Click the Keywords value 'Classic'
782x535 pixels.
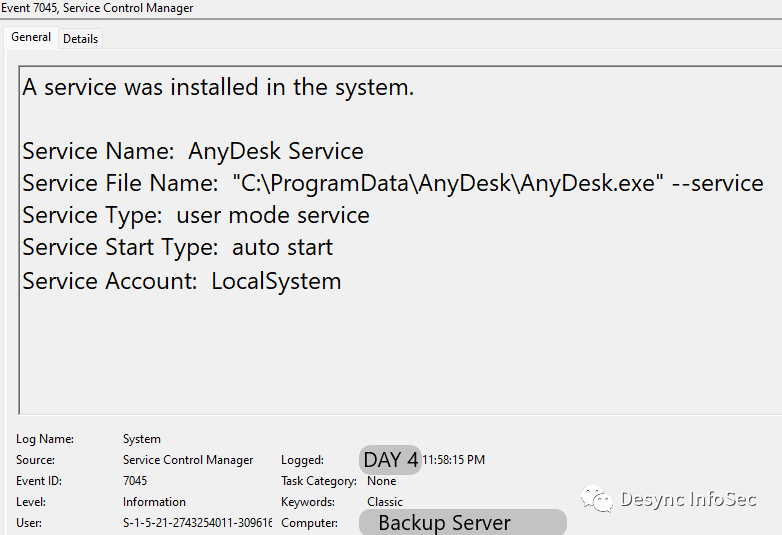pos(385,502)
